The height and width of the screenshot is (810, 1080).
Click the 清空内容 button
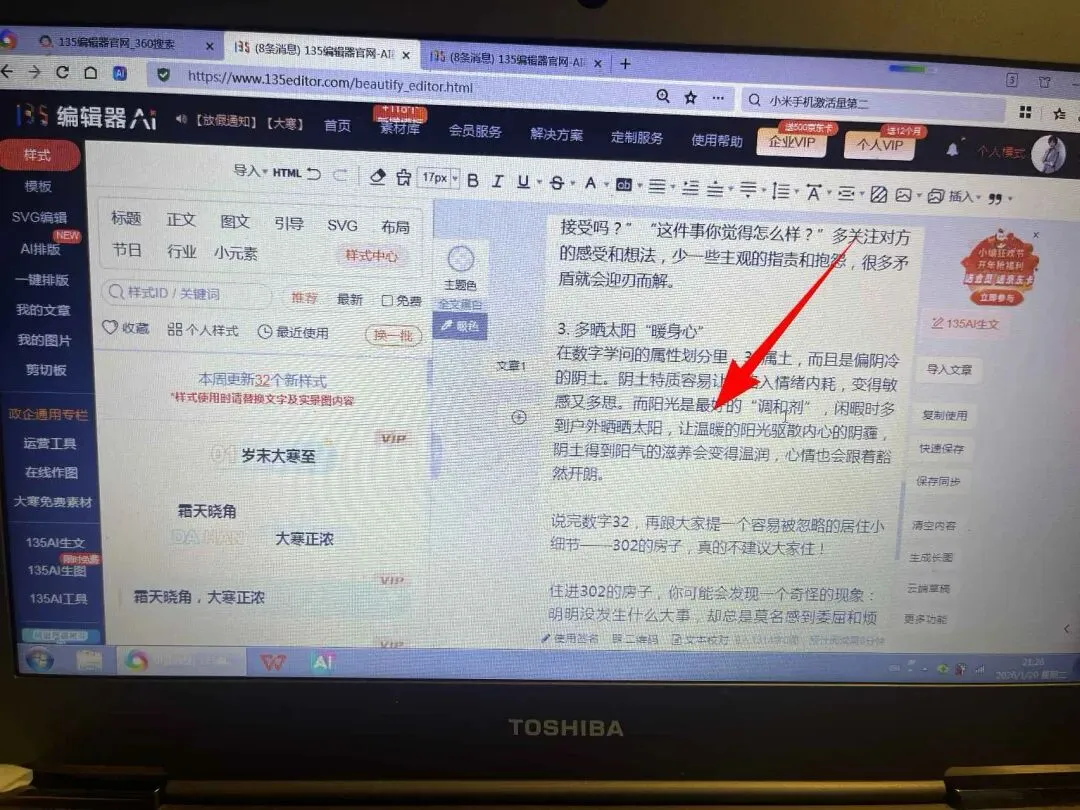point(934,526)
